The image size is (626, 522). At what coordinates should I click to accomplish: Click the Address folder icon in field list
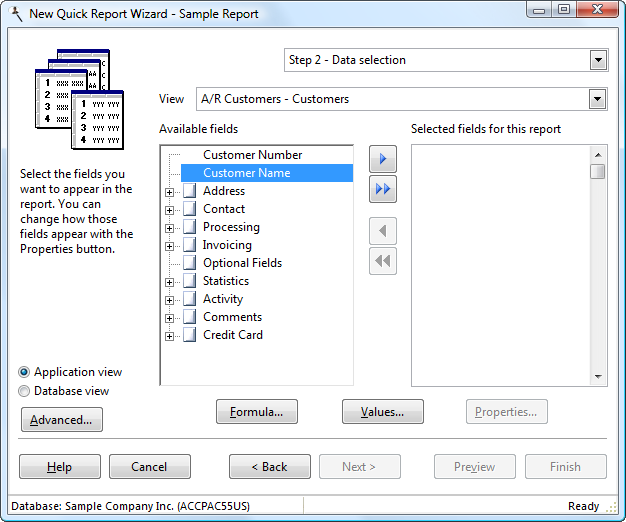[188, 192]
